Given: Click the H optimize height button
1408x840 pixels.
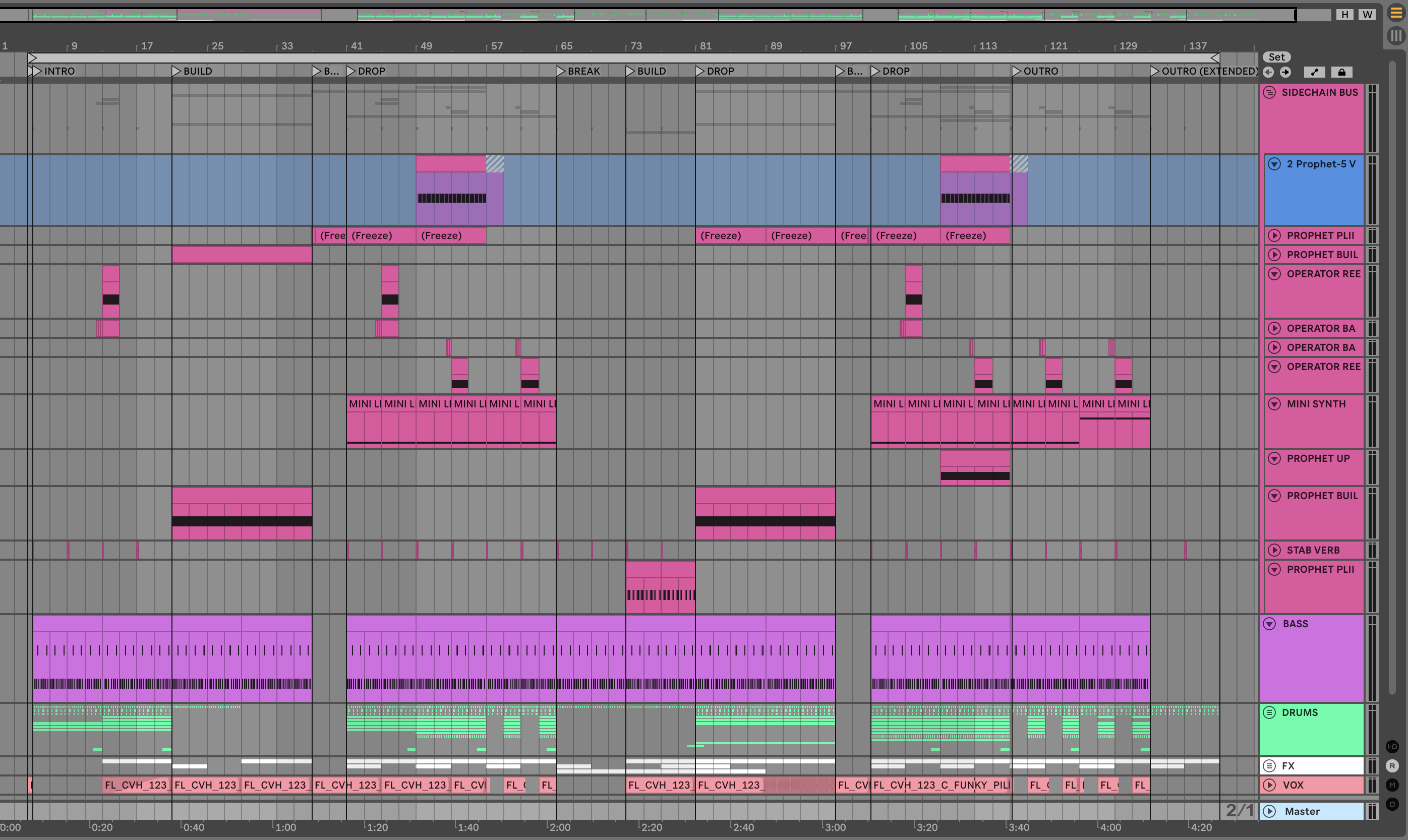Looking at the screenshot, I should pos(1344,15).
